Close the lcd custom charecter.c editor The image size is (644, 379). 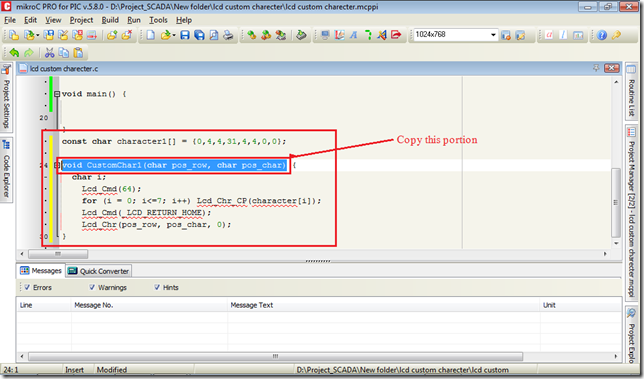[x=612, y=68]
